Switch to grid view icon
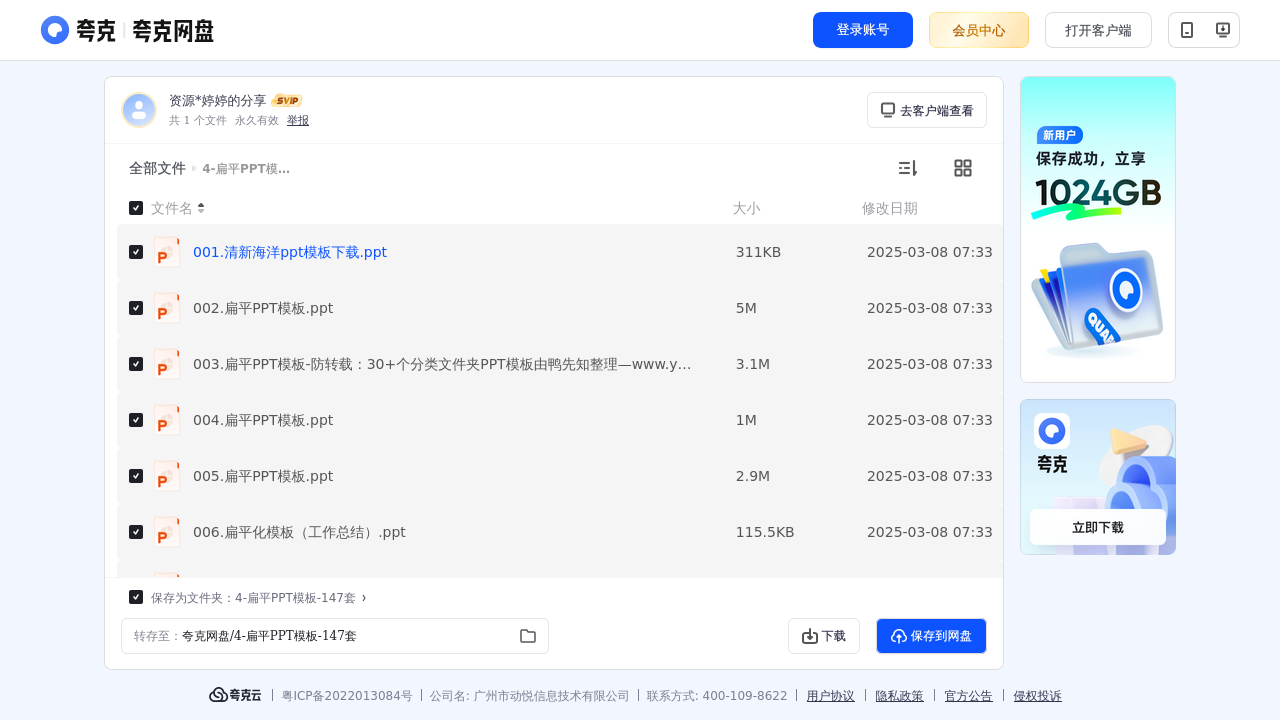 963,168
